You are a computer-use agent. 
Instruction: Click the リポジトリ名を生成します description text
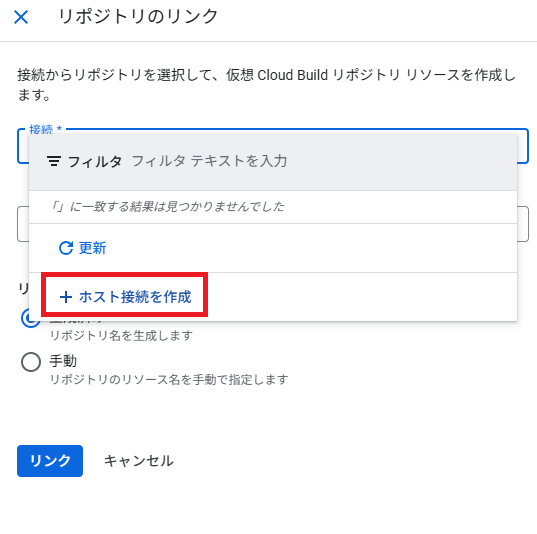[x=121, y=336]
